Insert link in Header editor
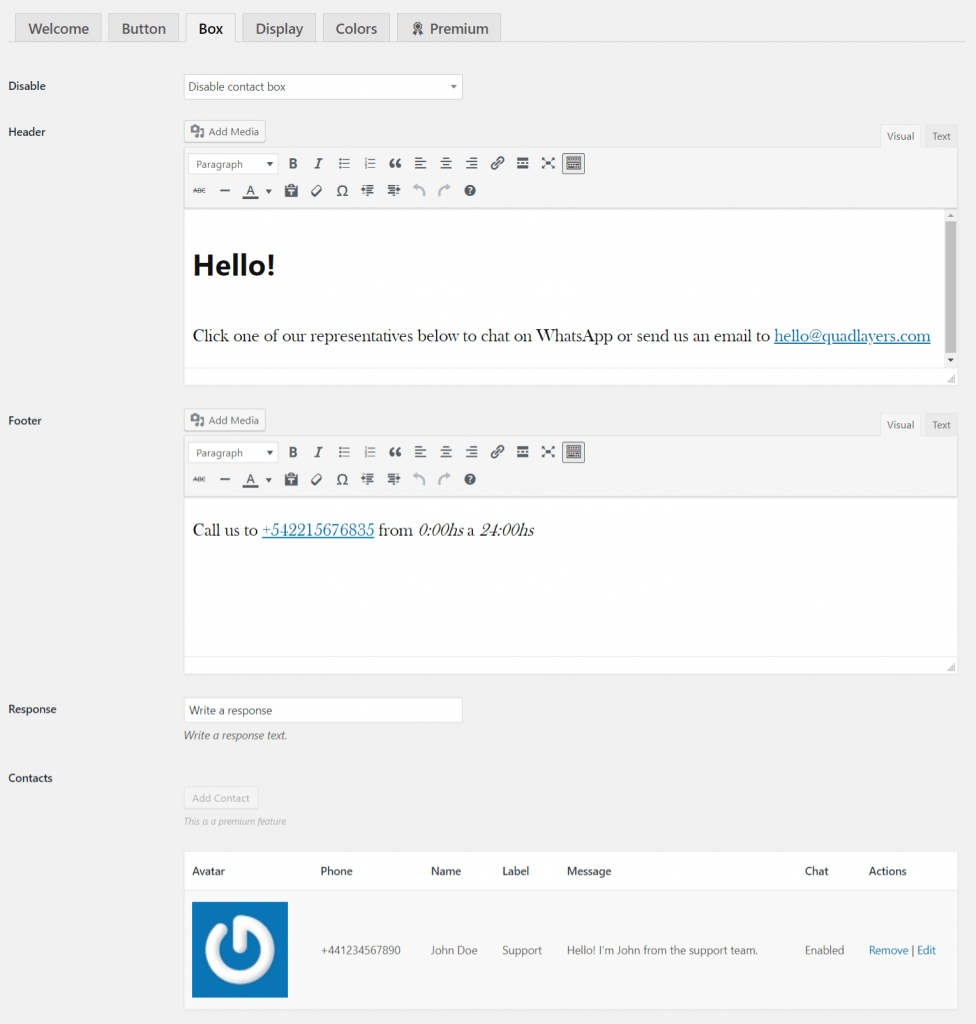Image resolution: width=976 pixels, height=1024 pixels. [497, 163]
